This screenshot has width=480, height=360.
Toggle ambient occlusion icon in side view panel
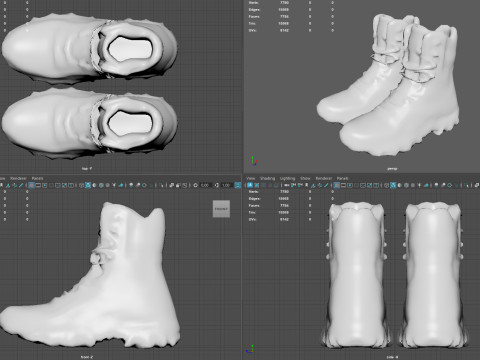436,185
